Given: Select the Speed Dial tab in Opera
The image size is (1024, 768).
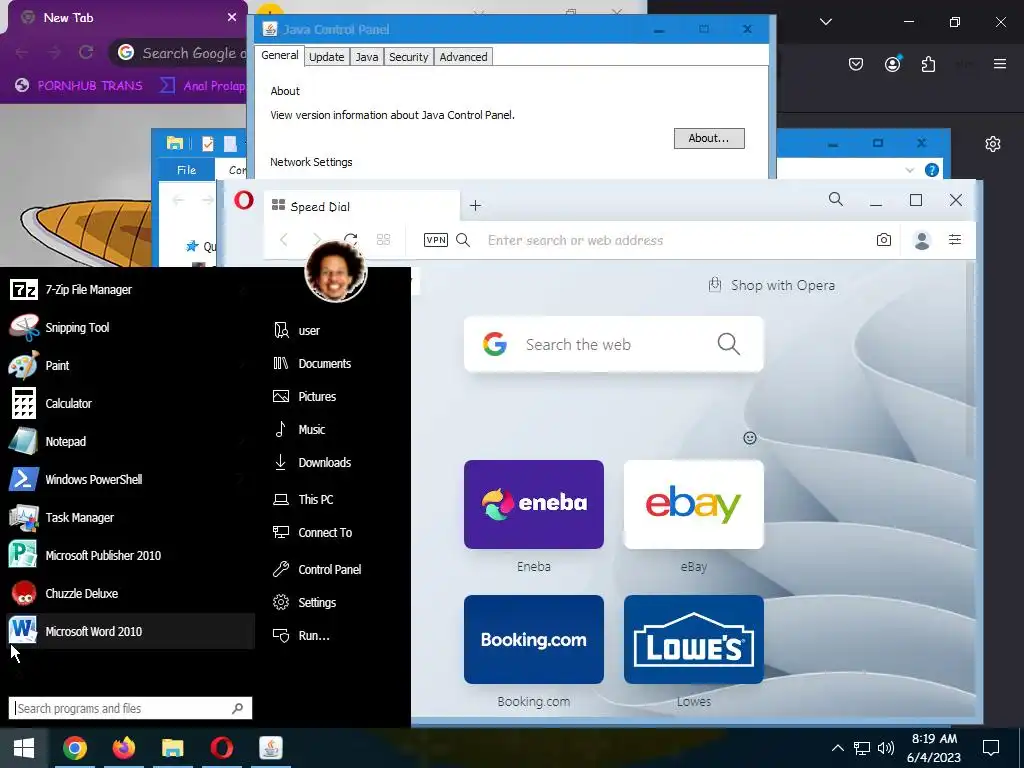Looking at the screenshot, I should click(362, 206).
